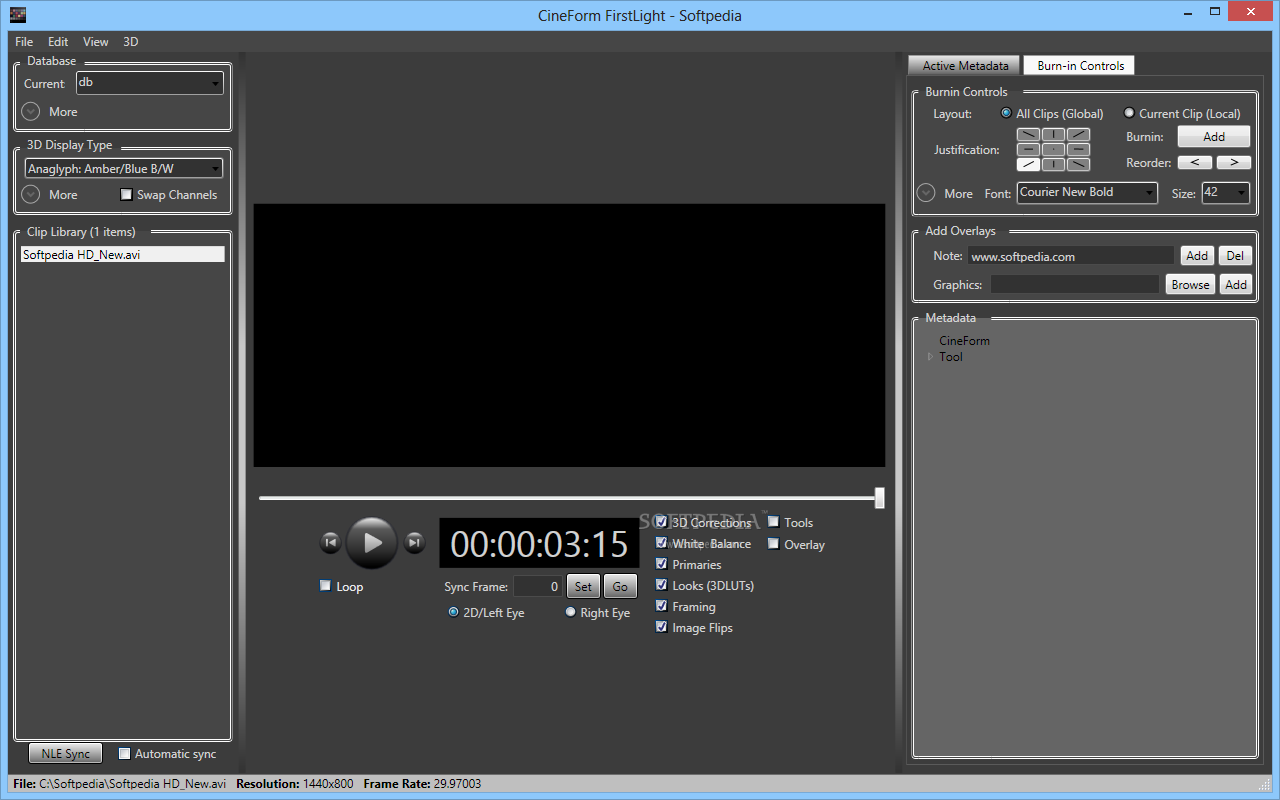Viewport: 1280px width, 800px height.
Task: Click the Set button for Sync Frame
Action: (583, 586)
